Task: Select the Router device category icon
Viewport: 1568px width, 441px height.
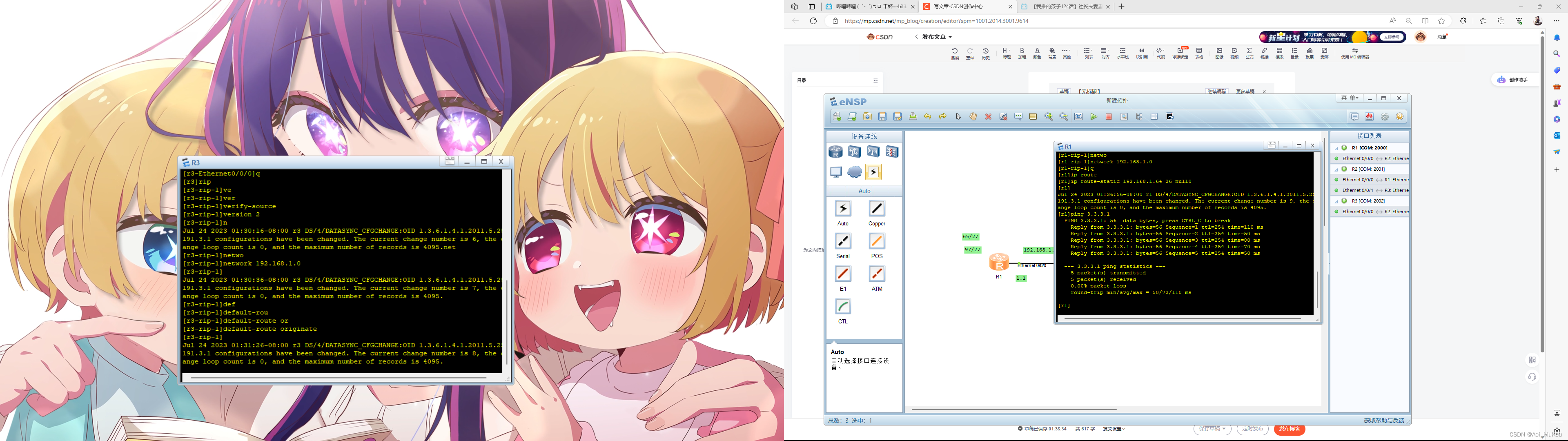Action: [836, 151]
